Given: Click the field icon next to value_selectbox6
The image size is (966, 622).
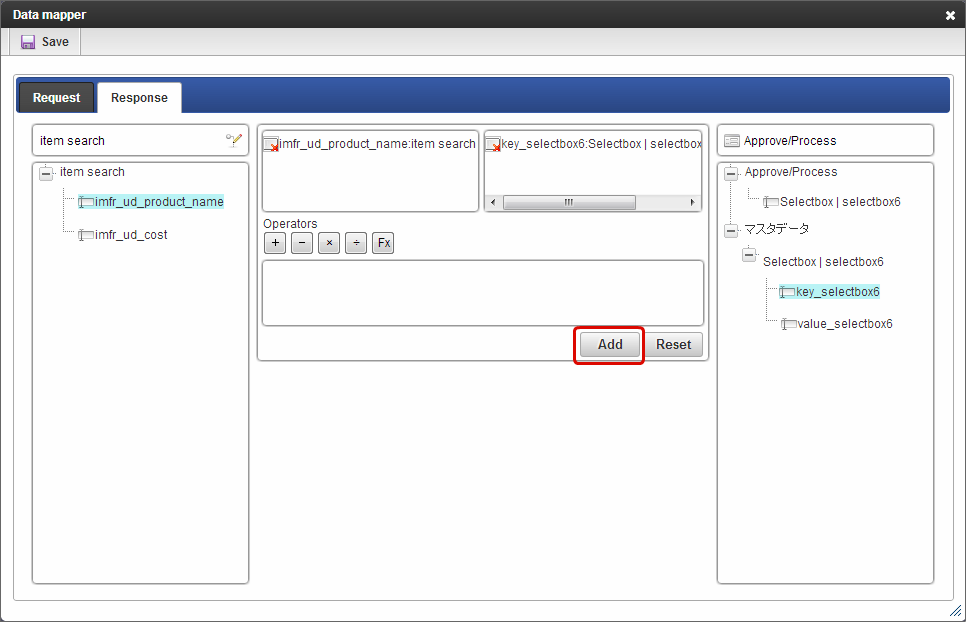Looking at the screenshot, I should point(789,324).
